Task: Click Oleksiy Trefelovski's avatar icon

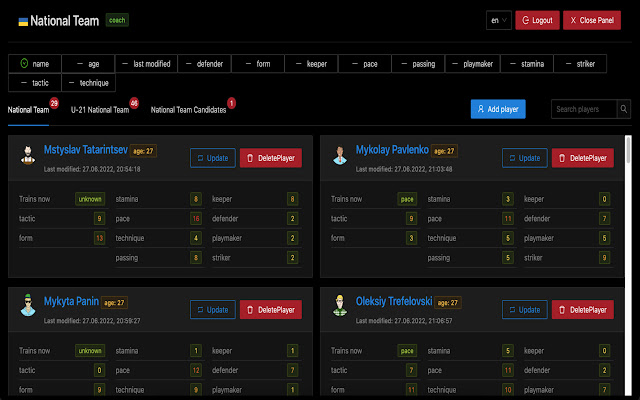Action: 340,306
